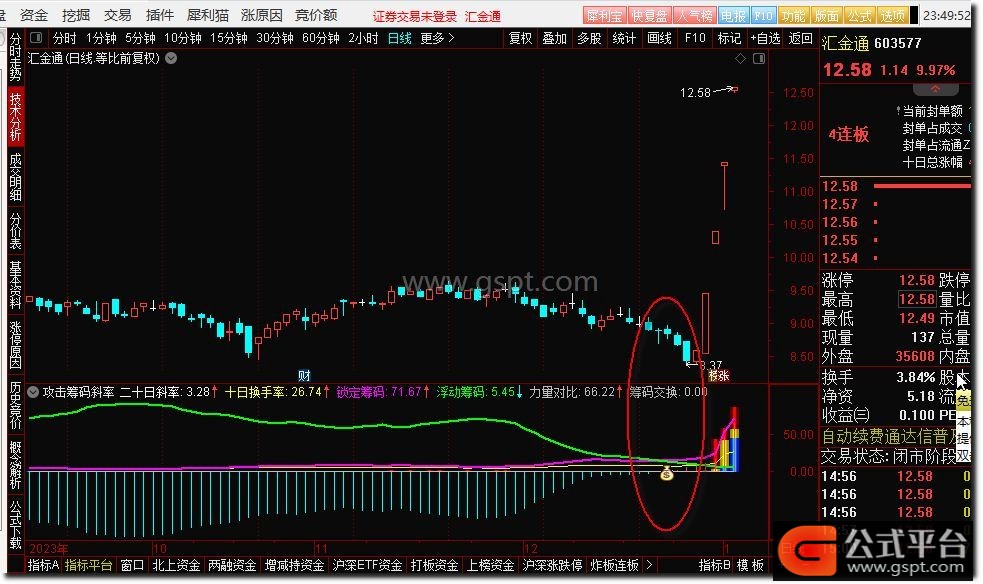Open the 犀利猫 menu
Screen dimensions: 983x584
[x=208, y=14]
